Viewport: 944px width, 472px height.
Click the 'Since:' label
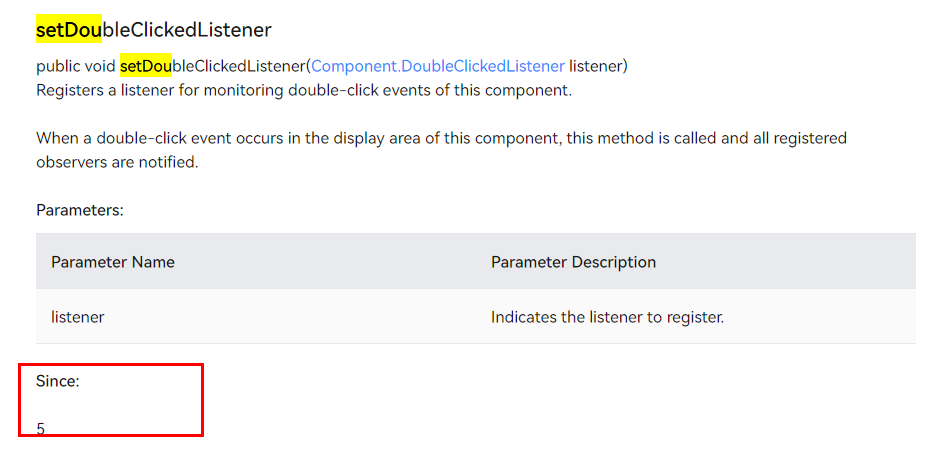tap(58, 380)
